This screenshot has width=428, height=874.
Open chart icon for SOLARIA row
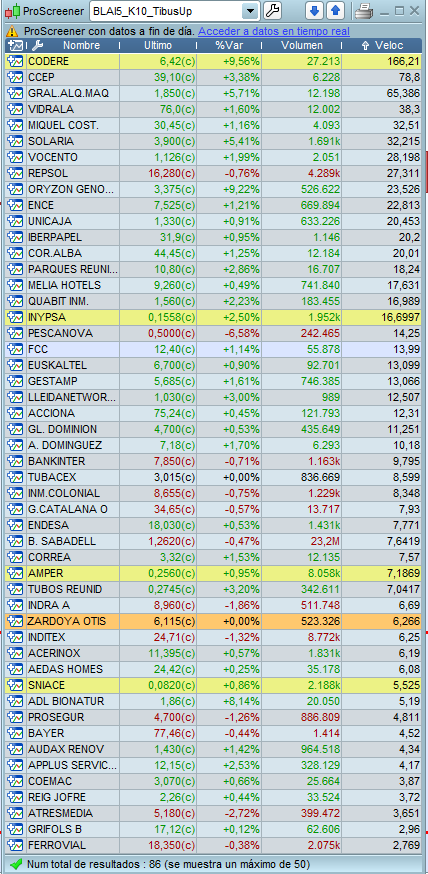pos(15,141)
